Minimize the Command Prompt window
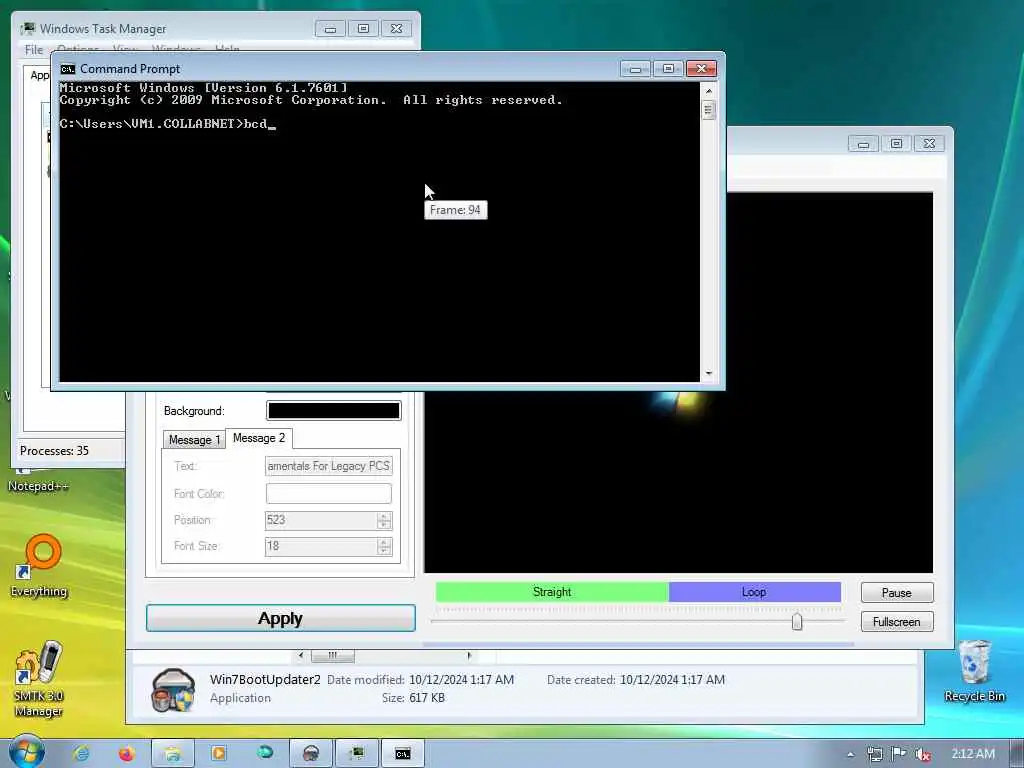 (x=635, y=69)
